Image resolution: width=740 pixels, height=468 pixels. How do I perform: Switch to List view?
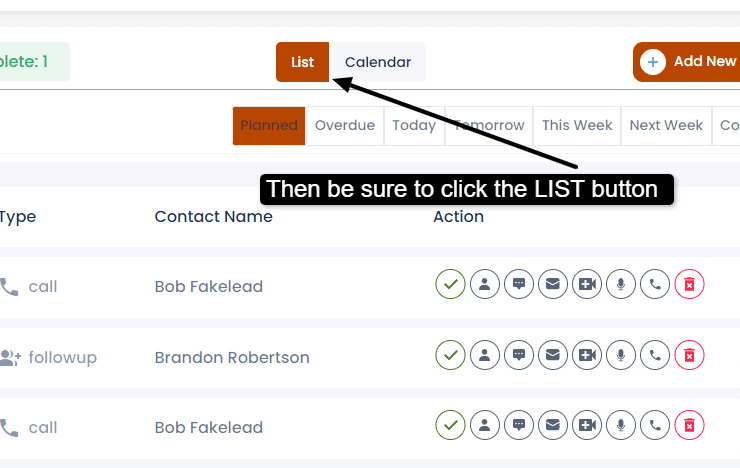pos(302,62)
